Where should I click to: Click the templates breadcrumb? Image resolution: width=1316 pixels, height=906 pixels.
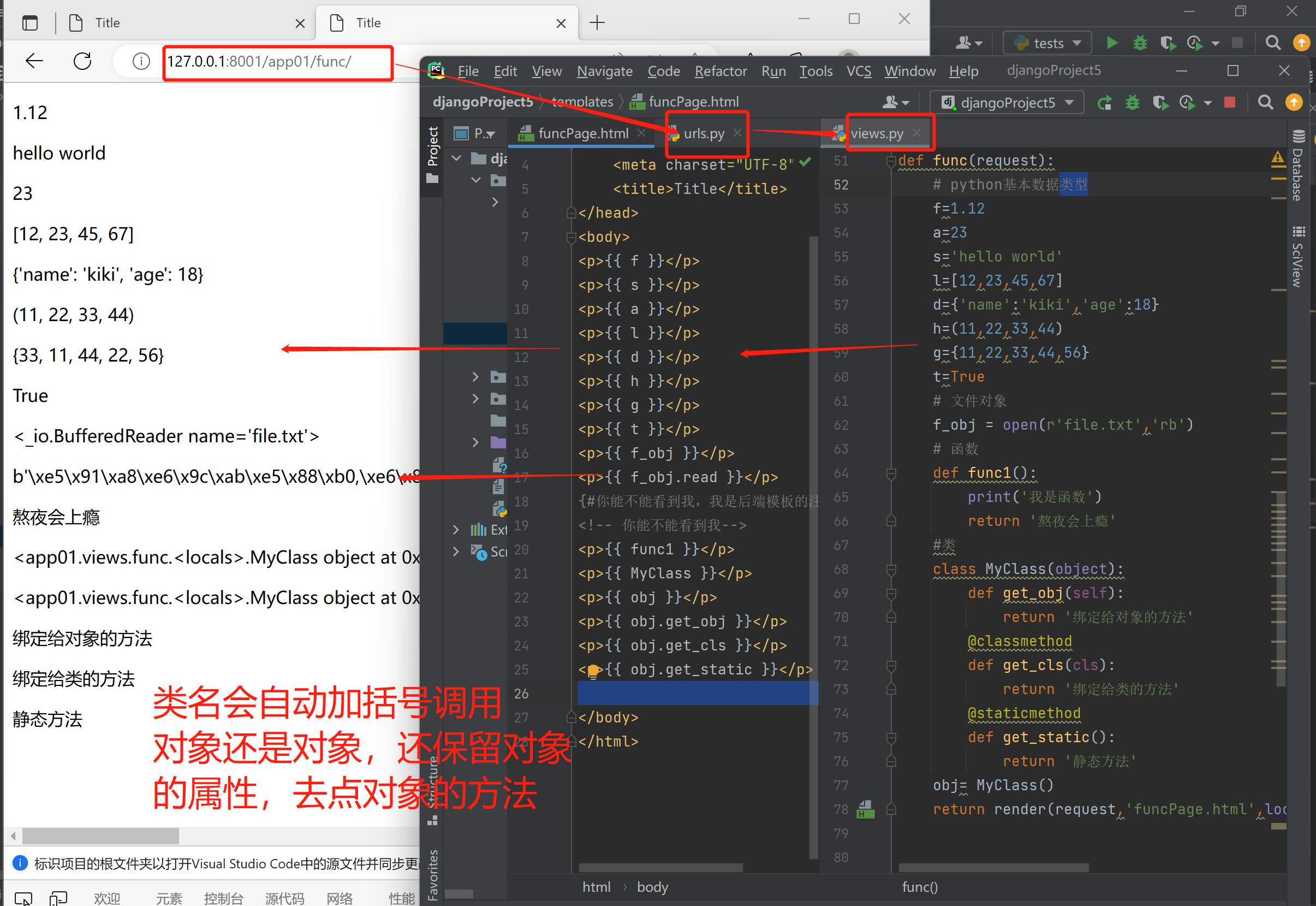point(582,102)
